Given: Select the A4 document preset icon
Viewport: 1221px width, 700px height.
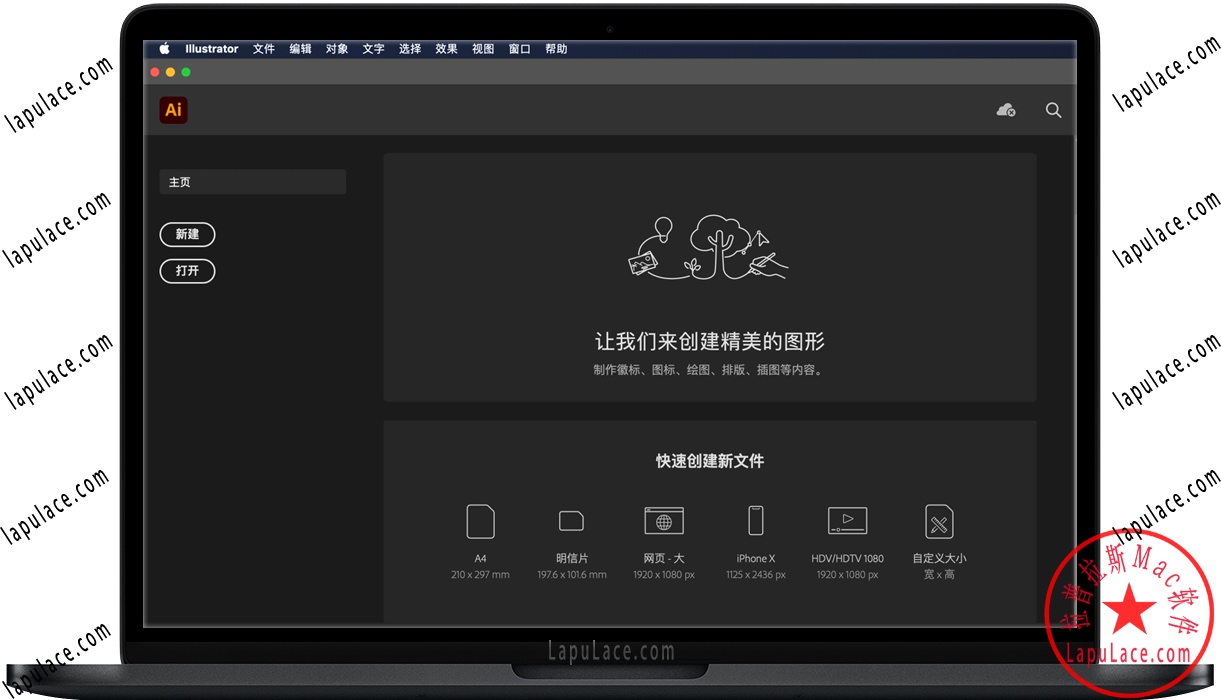Looking at the screenshot, I should 480,521.
